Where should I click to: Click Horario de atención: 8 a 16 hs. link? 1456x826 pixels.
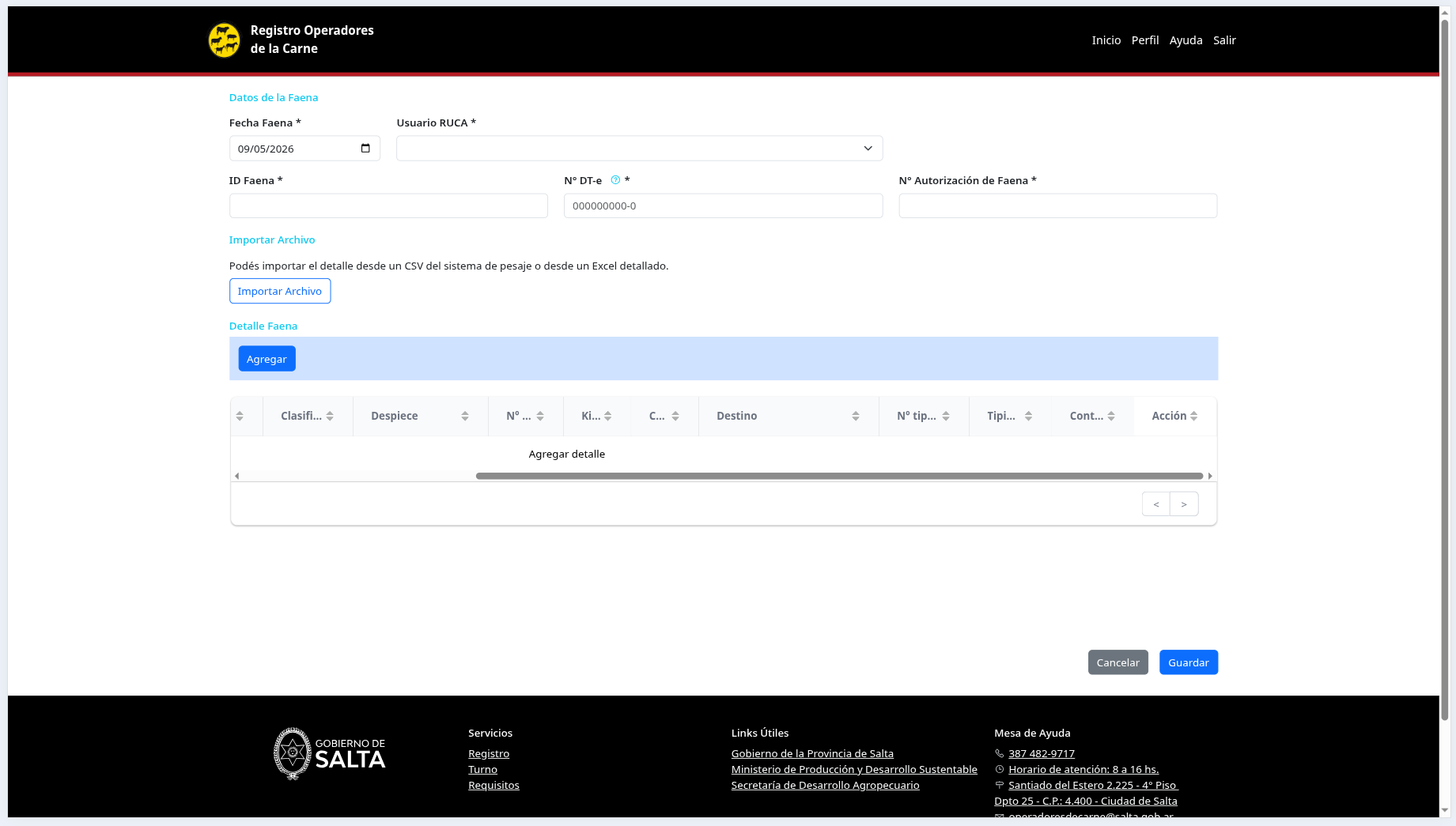(x=1083, y=770)
